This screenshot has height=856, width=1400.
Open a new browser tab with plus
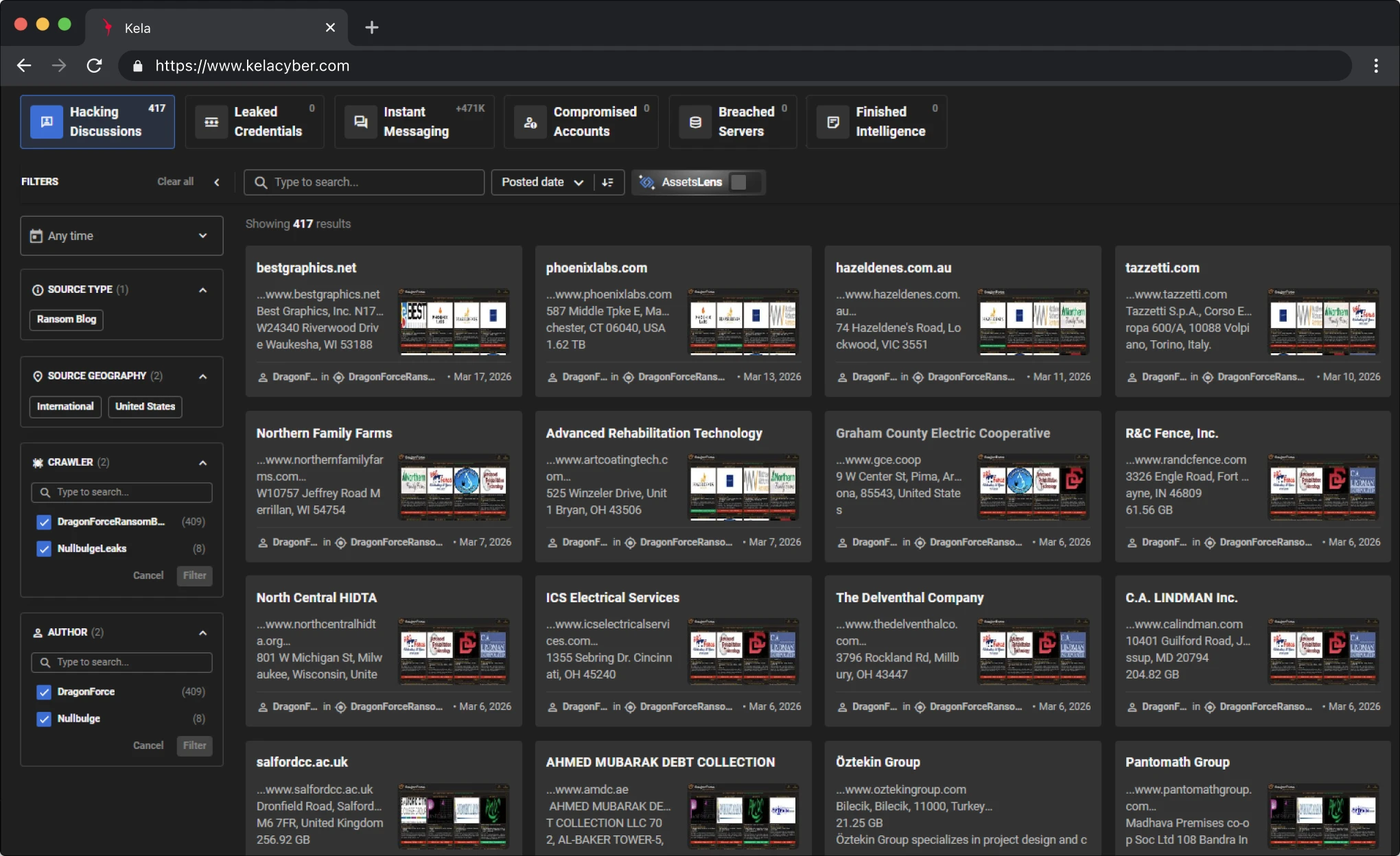pos(372,27)
